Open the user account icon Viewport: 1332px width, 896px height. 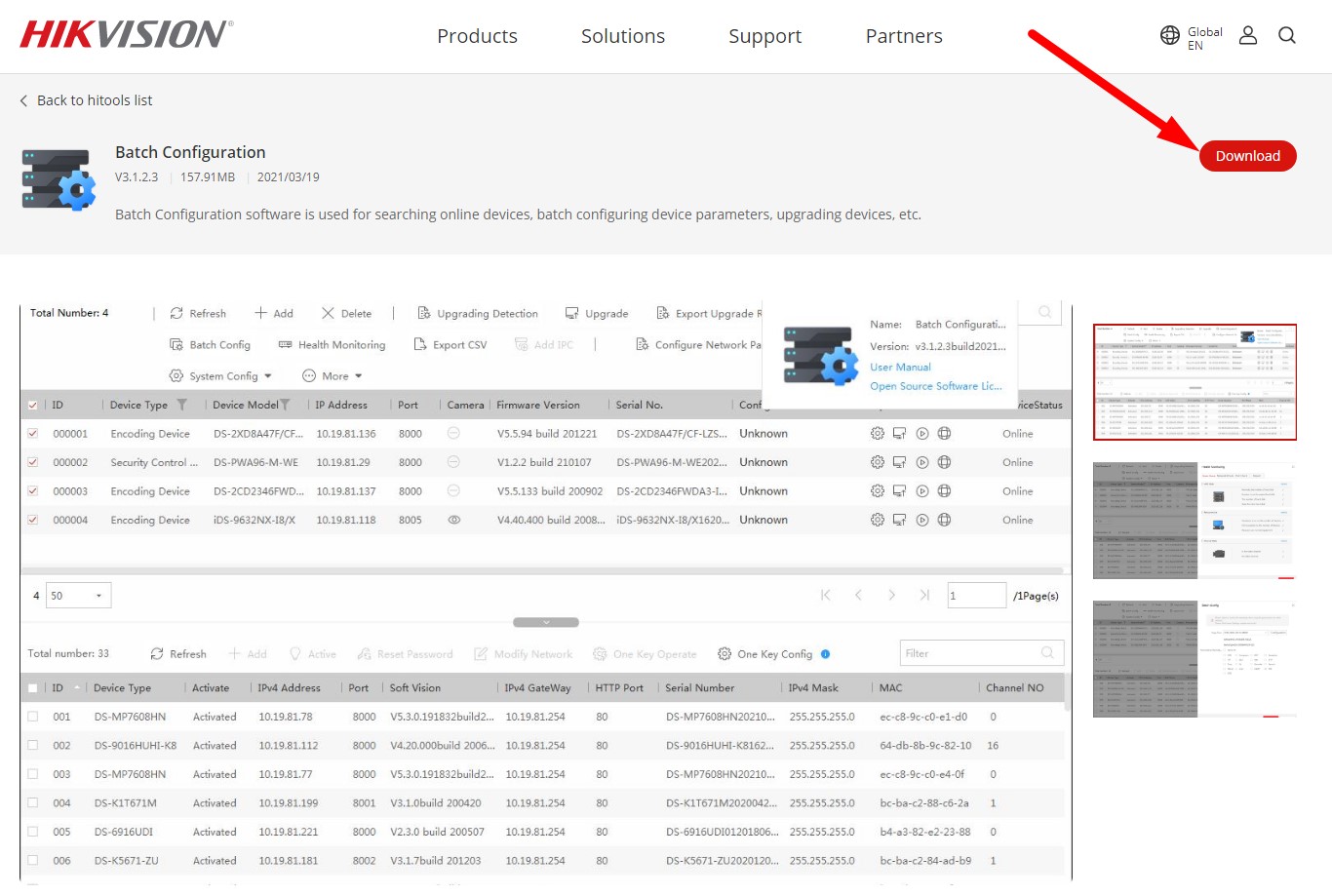click(x=1247, y=36)
